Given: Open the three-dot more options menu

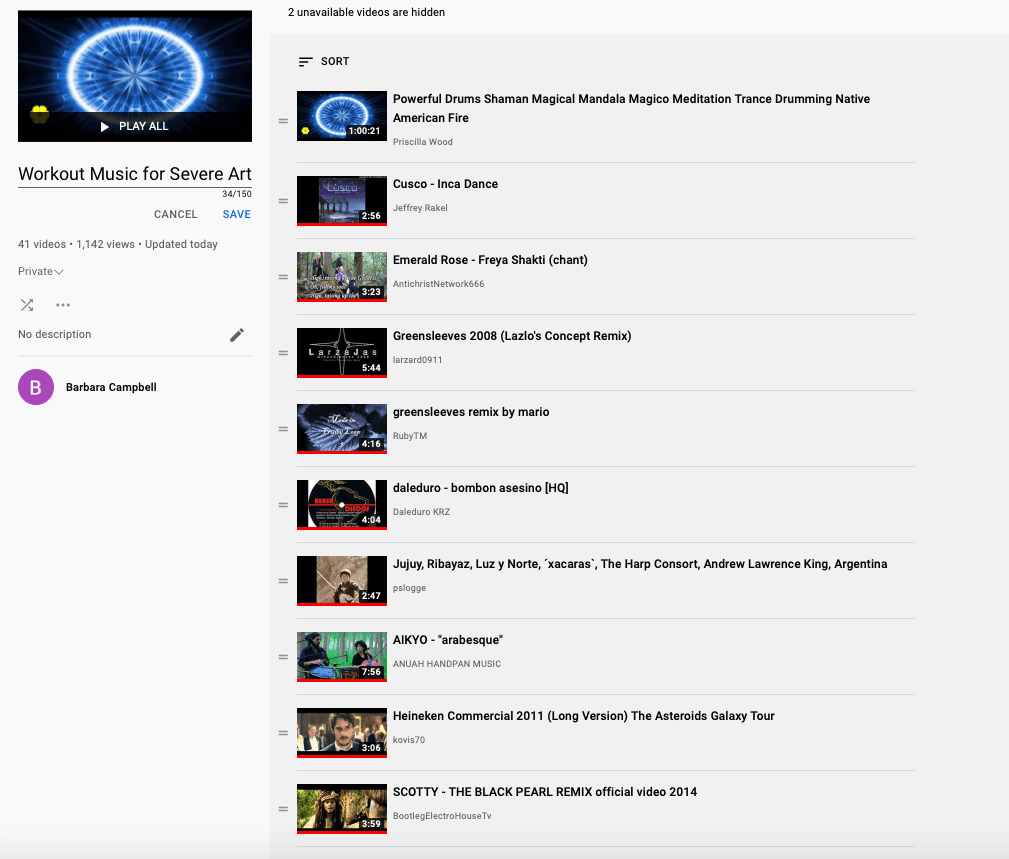Looking at the screenshot, I should [x=63, y=305].
